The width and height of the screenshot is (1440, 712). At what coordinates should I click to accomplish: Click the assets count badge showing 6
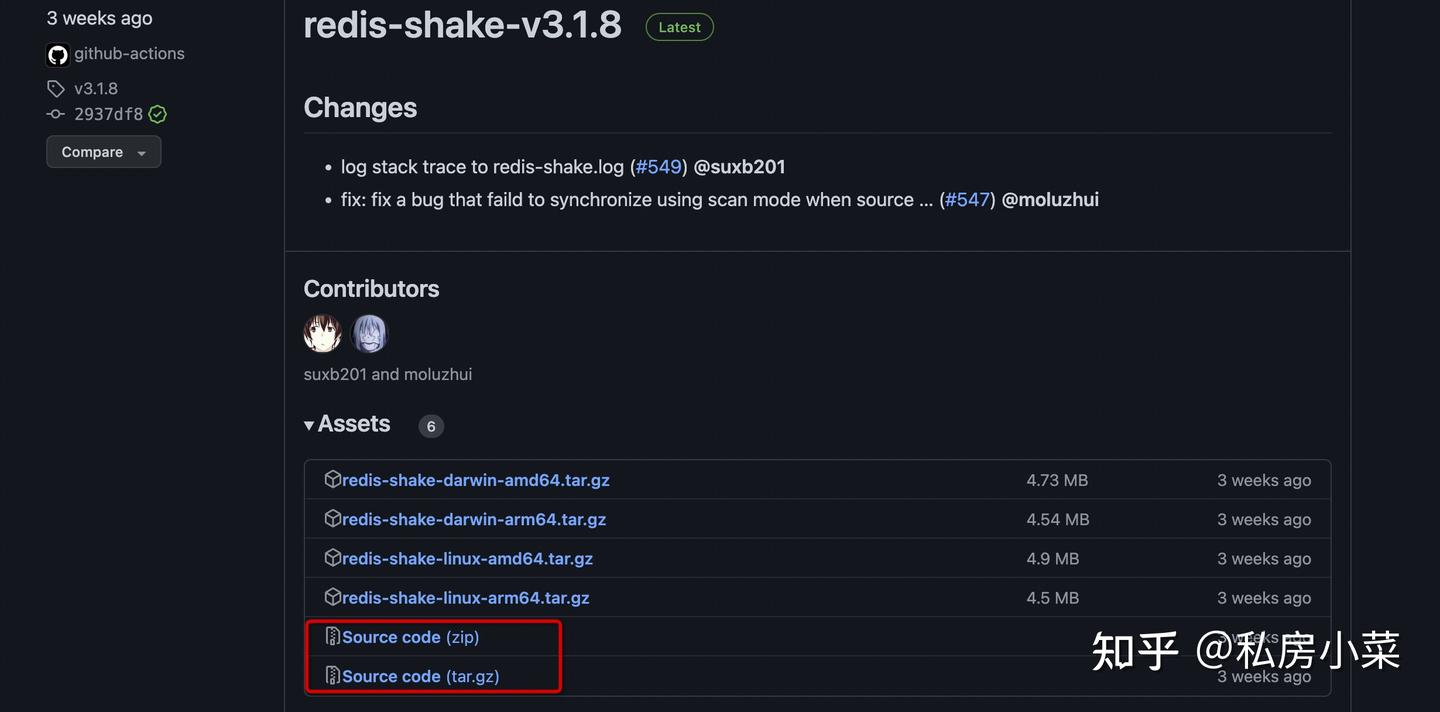tap(431, 426)
